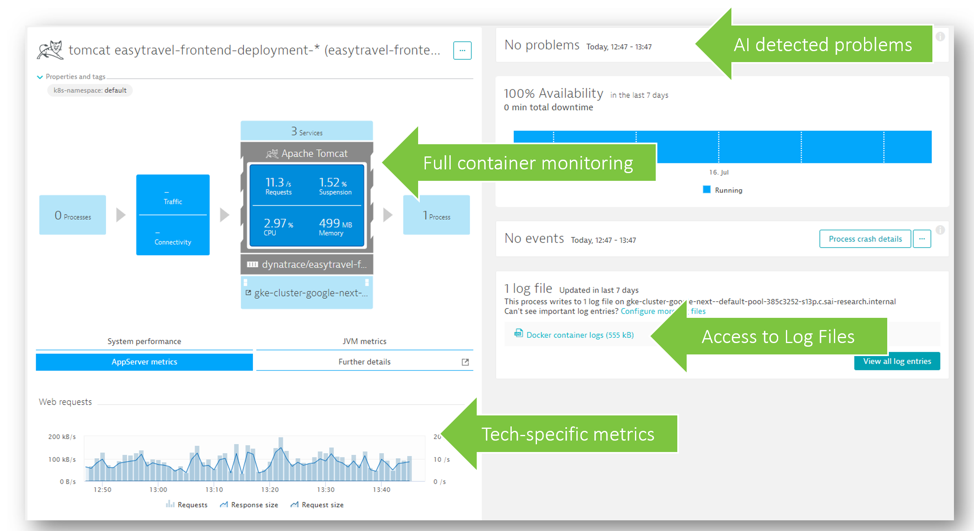Click the 100% Availability heading
974x531 pixels.
pyautogui.click(x=553, y=94)
